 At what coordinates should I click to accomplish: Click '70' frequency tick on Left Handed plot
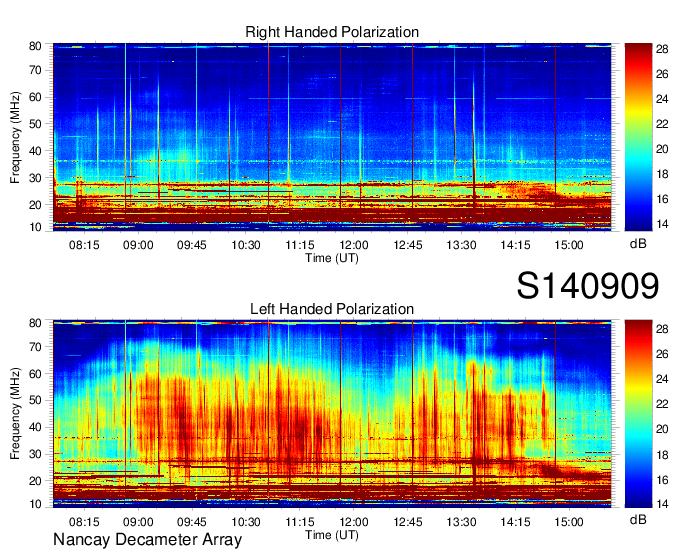[35, 347]
